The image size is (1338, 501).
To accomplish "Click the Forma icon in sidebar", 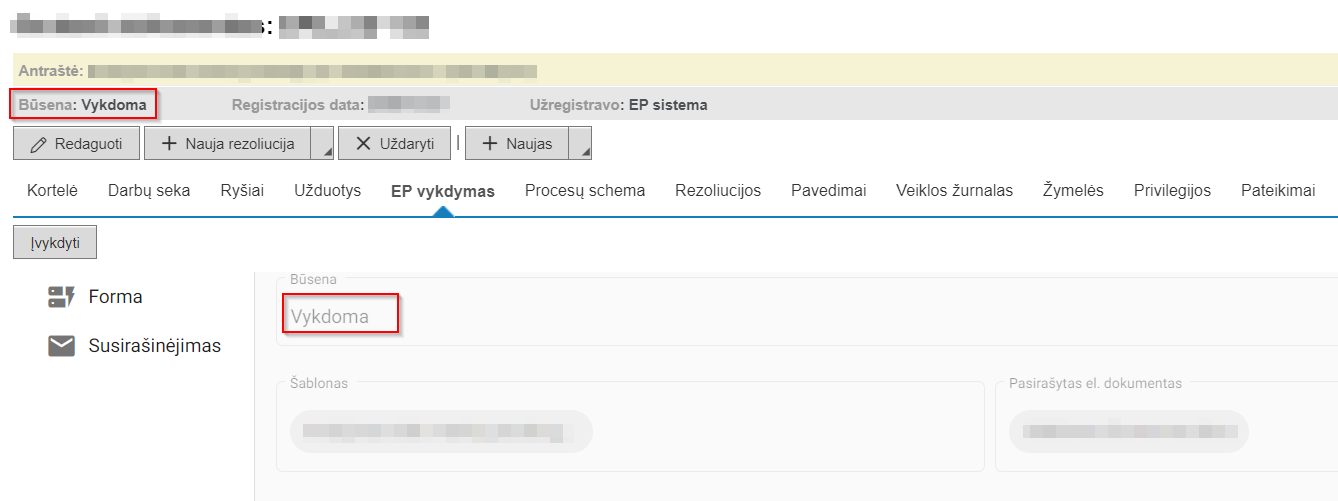I will pyautogui.click(x=62, y=297).
